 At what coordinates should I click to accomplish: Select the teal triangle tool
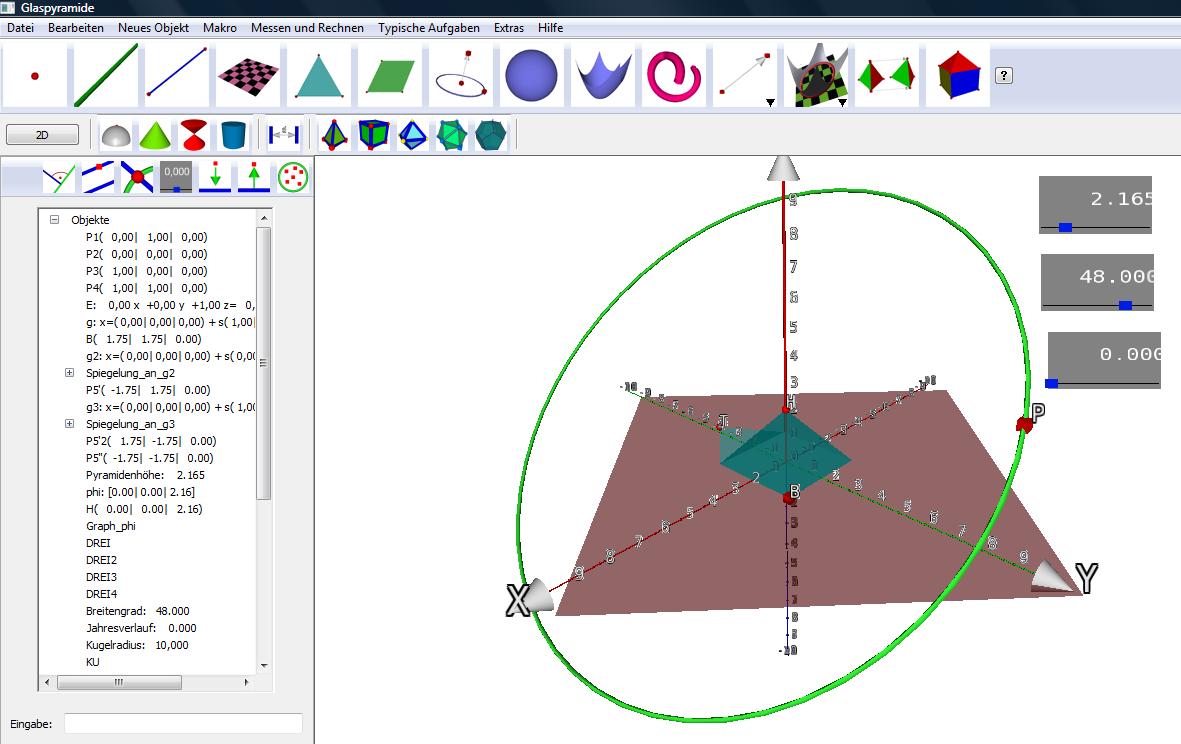coord(320,76)
